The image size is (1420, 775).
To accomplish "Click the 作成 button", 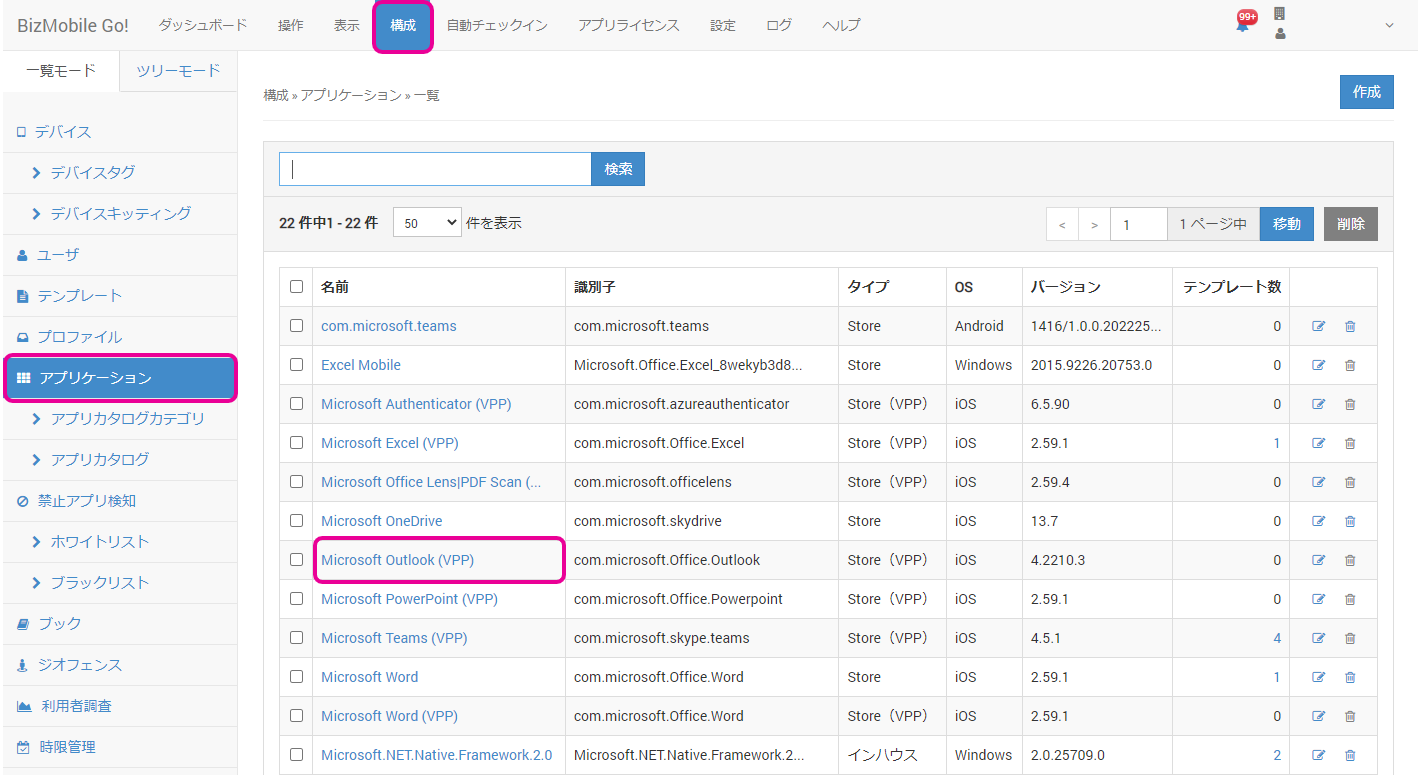I will click(1366, 92).
